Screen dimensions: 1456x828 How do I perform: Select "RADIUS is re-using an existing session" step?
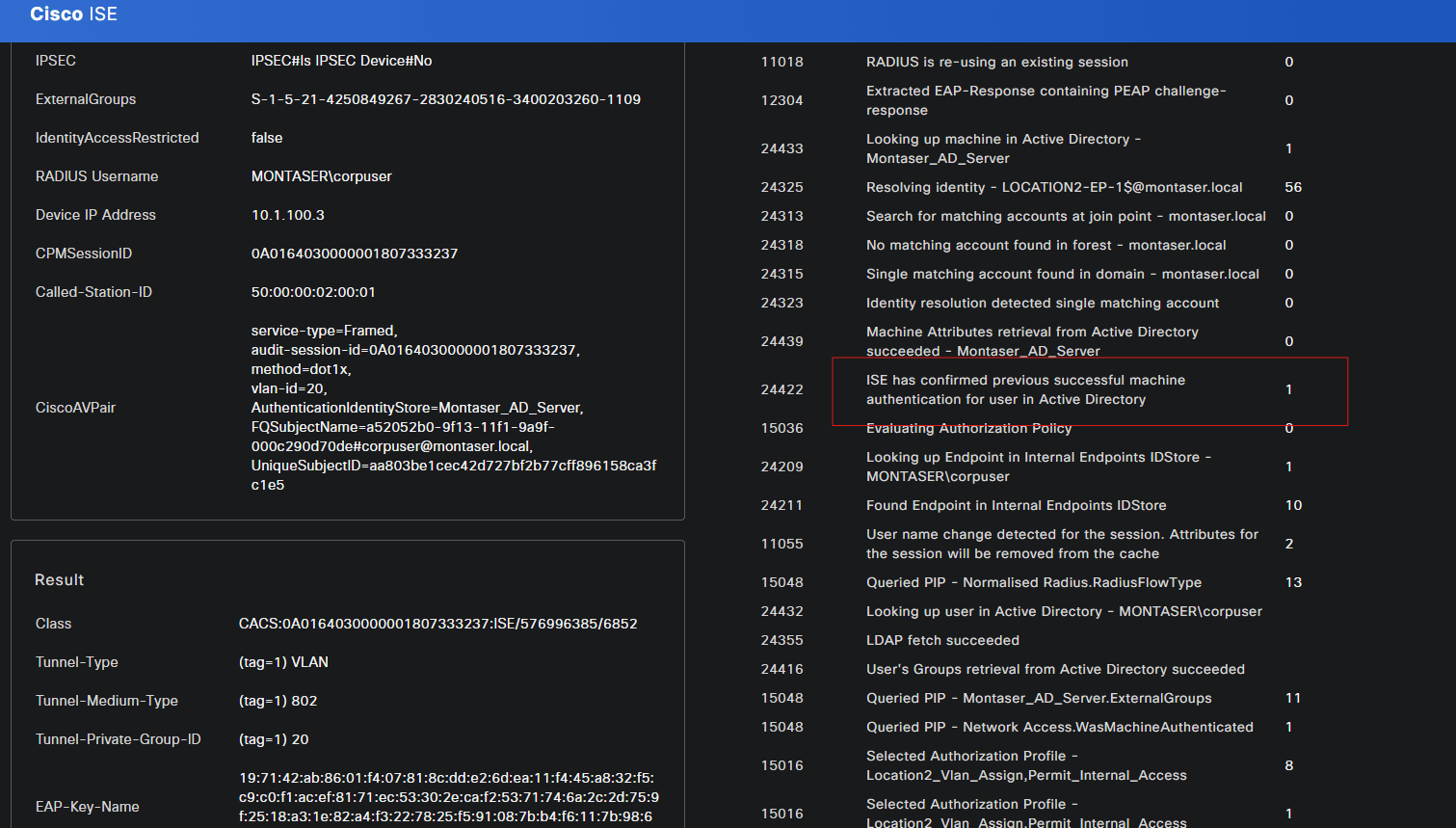click(x=997, y=62)
